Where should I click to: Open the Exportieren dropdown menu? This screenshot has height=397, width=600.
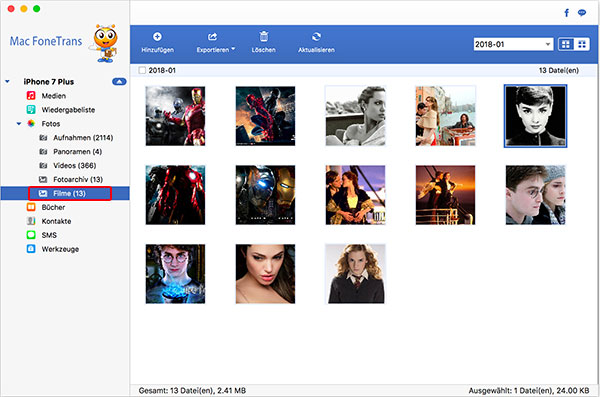215,42
